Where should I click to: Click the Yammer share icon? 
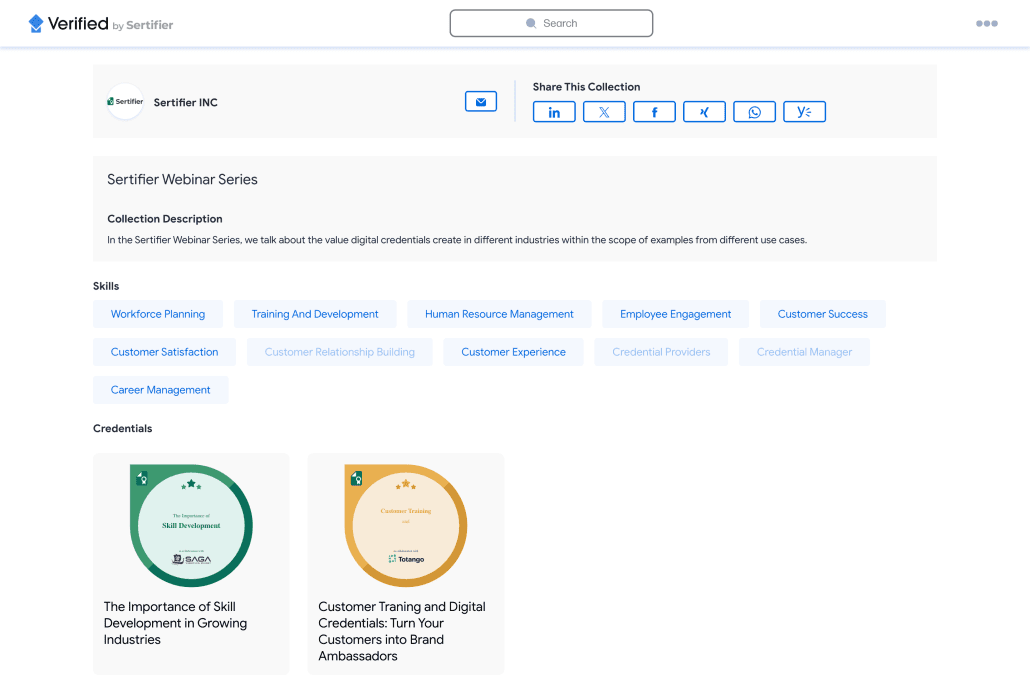pyautogui.click(x=804, y=112)
